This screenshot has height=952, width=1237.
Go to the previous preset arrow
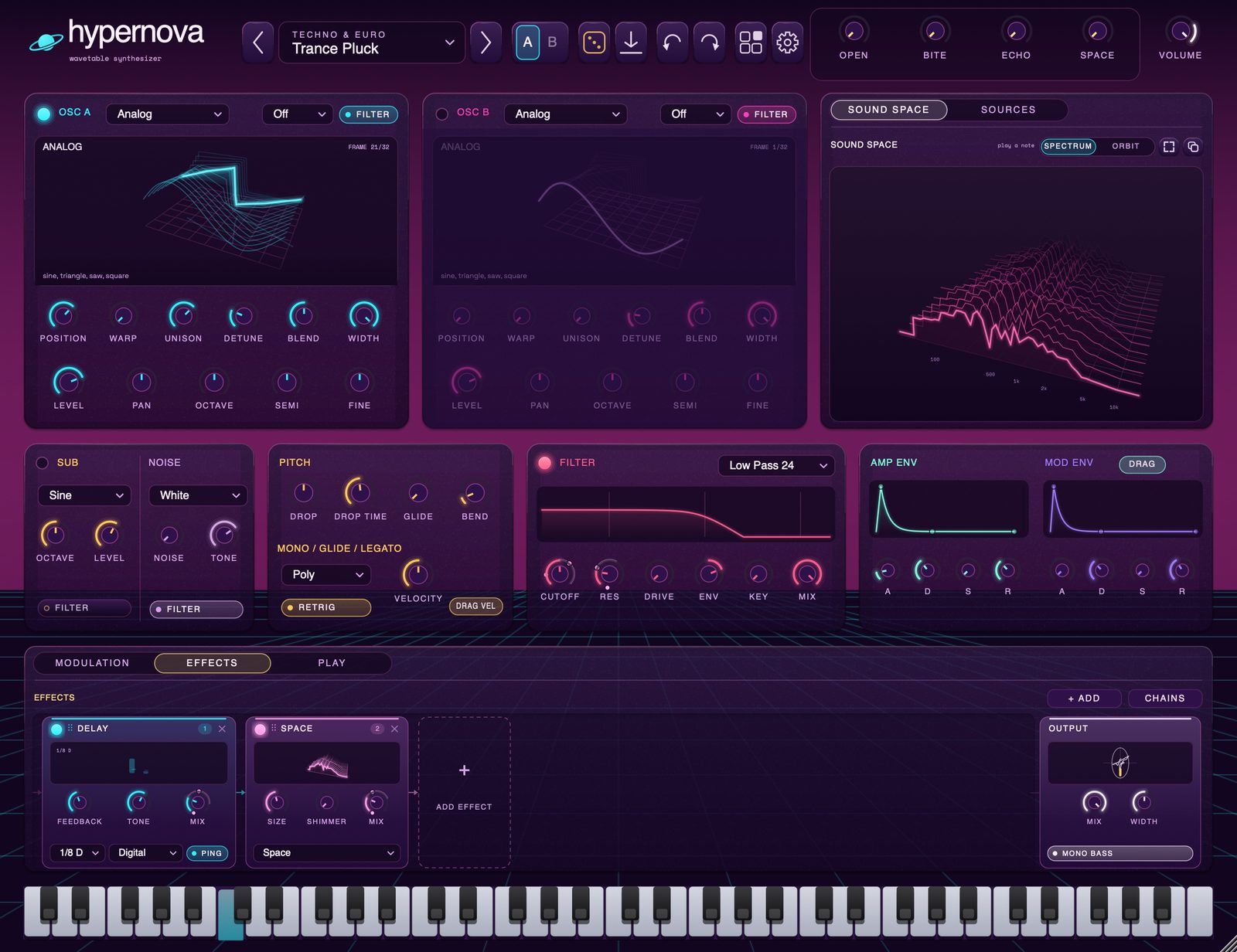(x=257, y=42)
